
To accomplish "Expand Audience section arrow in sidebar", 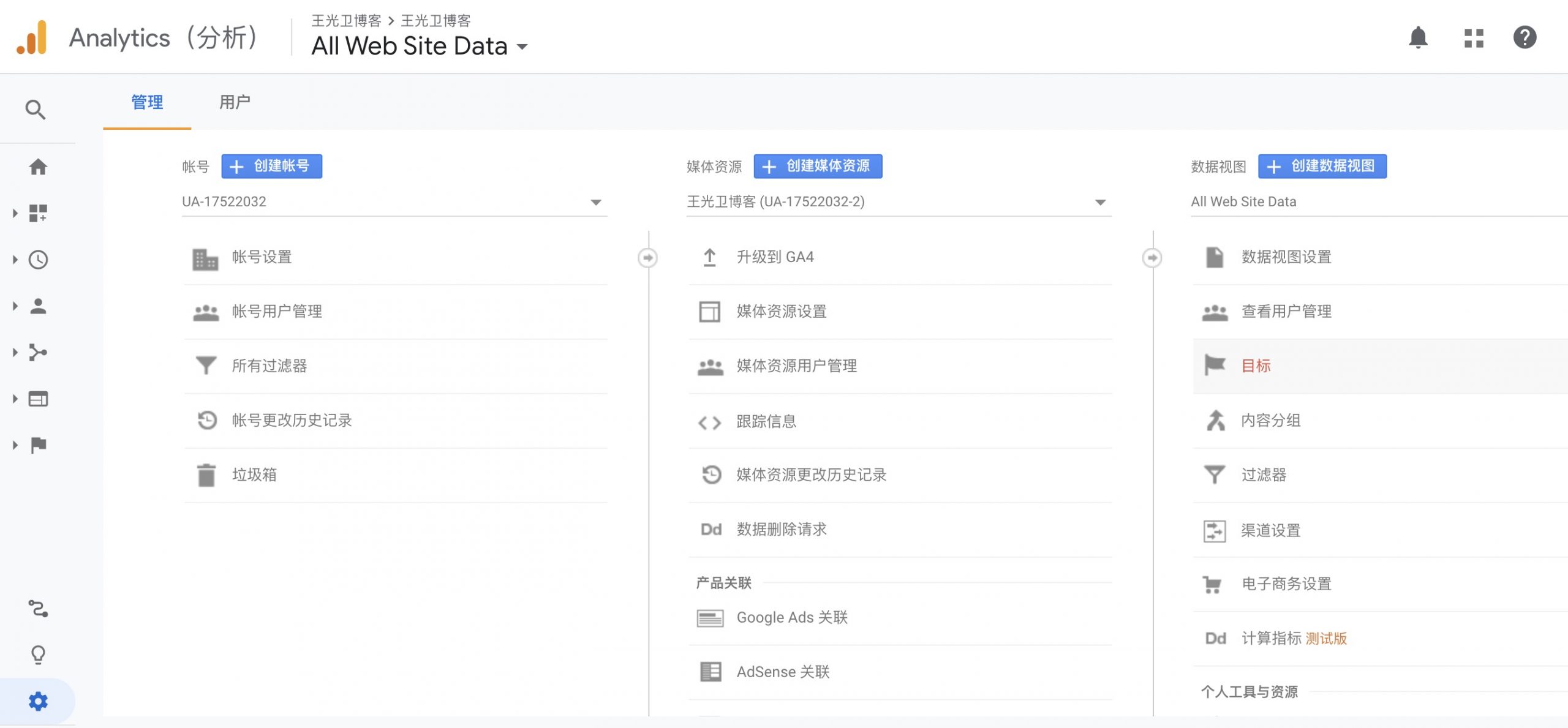I will (x=15, y=306).
